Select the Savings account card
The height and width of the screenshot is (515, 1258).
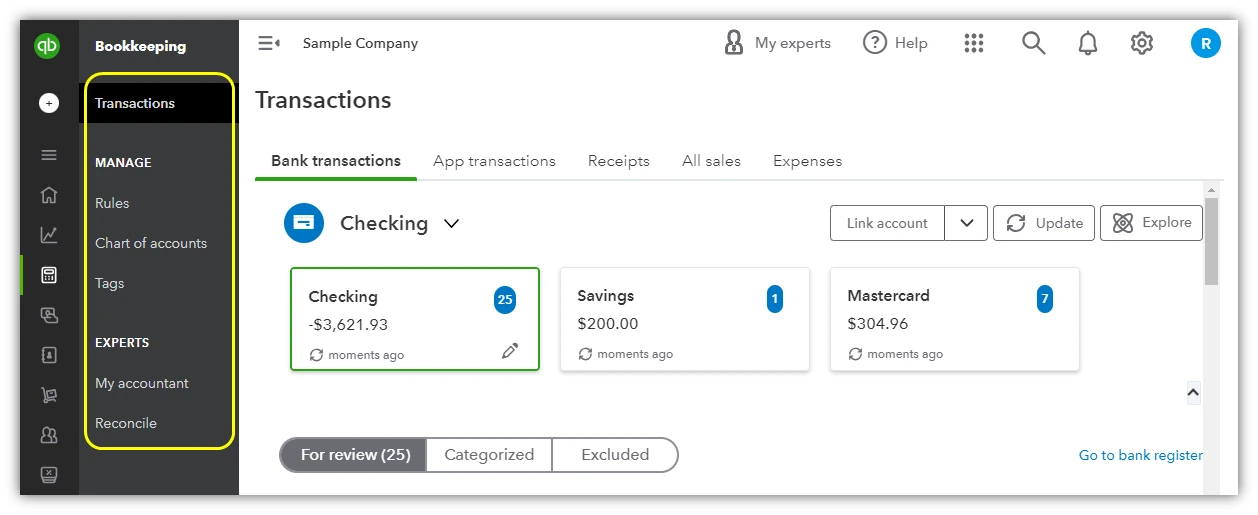pos(684,319)
